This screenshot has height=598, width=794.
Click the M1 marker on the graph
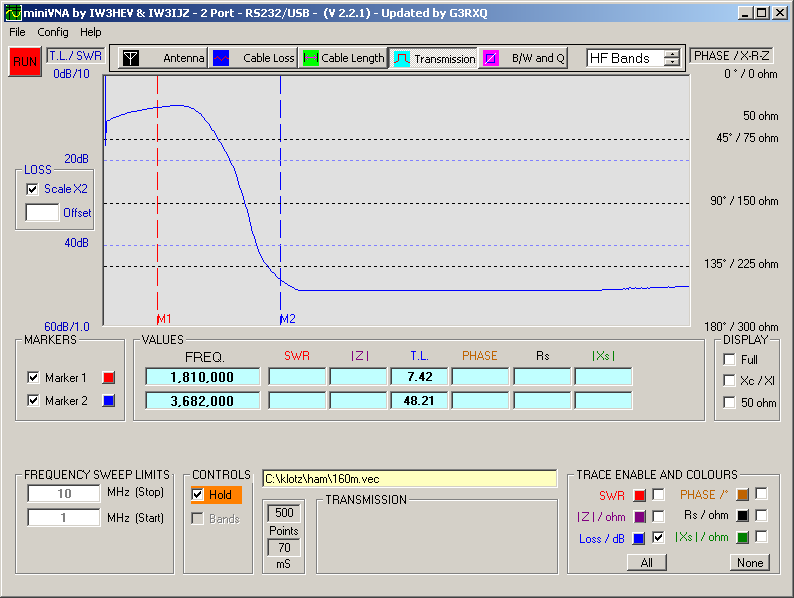click(x=164, y=319)
